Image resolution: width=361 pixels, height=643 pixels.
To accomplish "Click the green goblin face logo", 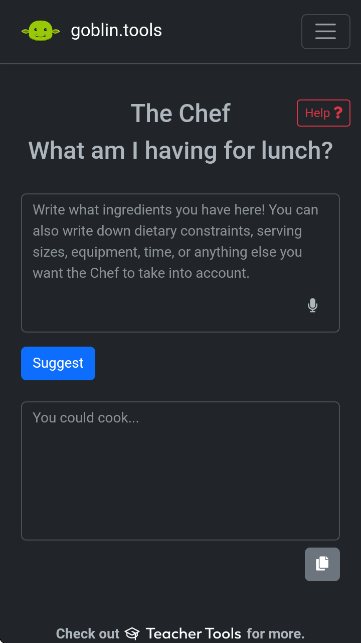I will tap(41, 31).
